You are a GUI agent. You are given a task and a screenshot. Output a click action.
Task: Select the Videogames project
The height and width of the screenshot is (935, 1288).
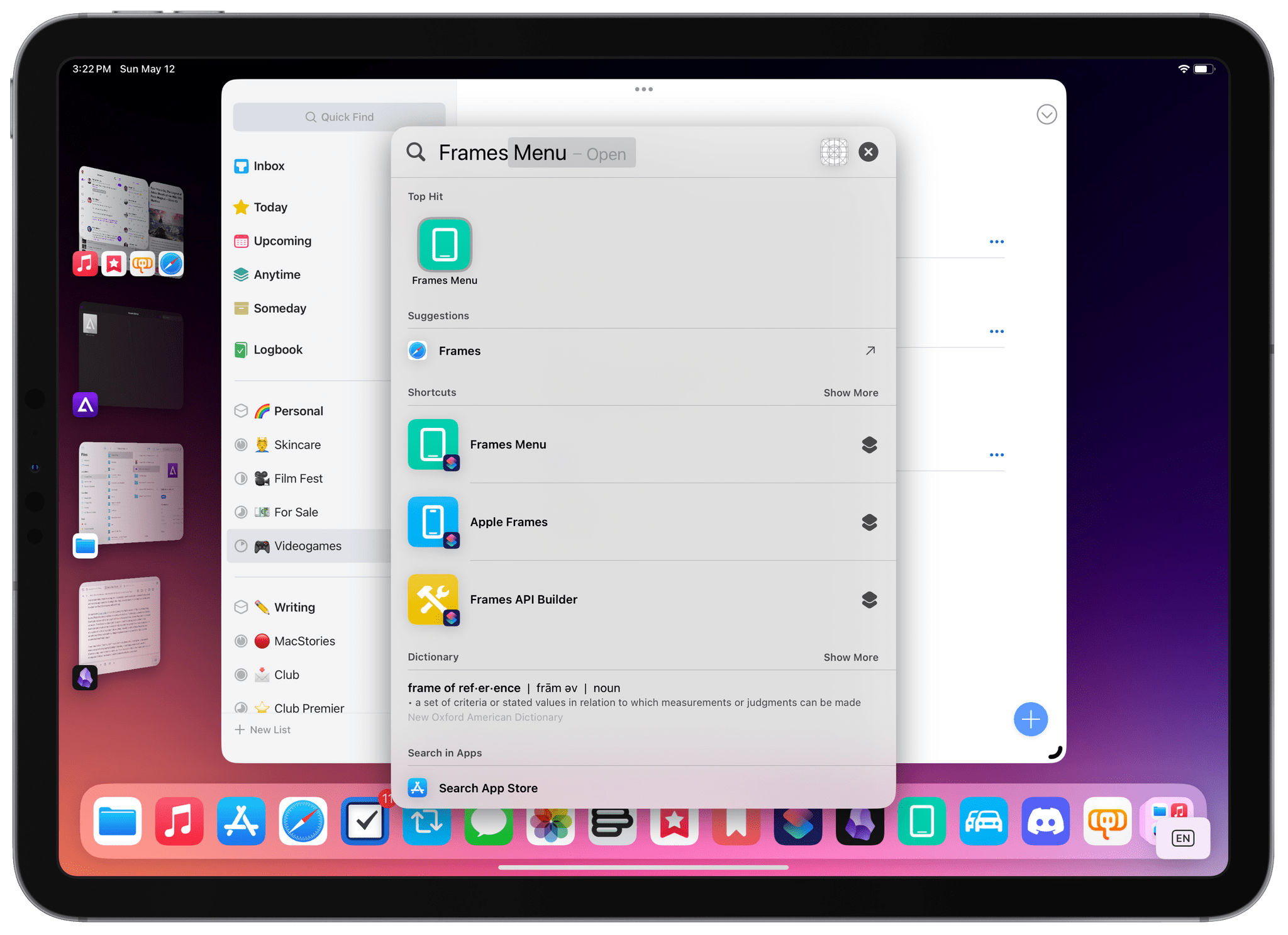(309, 546)
